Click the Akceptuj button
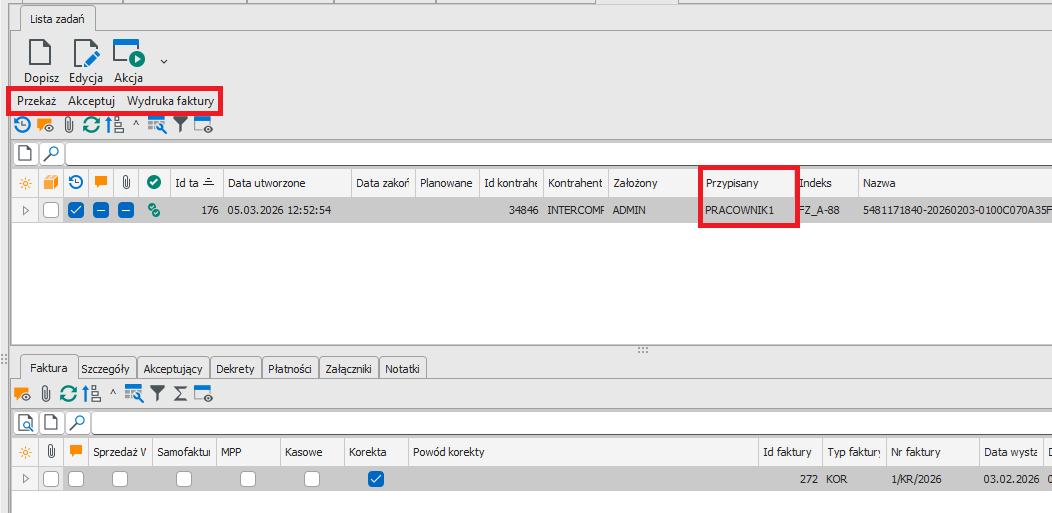 [x=91, y=101]
